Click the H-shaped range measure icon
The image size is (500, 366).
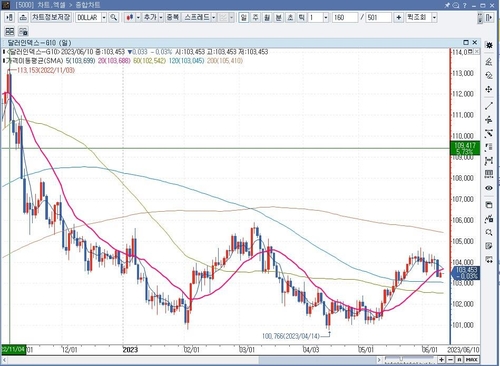pyautogui.click(x=489, y=161)
